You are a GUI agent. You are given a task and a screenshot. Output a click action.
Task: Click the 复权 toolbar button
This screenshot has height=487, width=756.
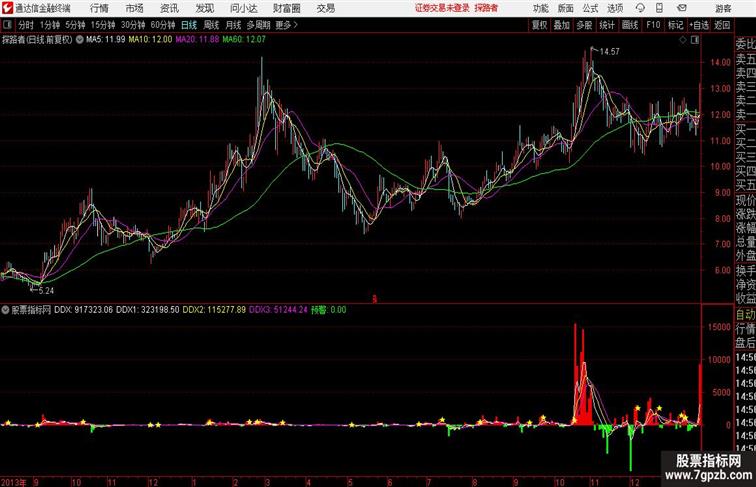(x=539, y=25)
